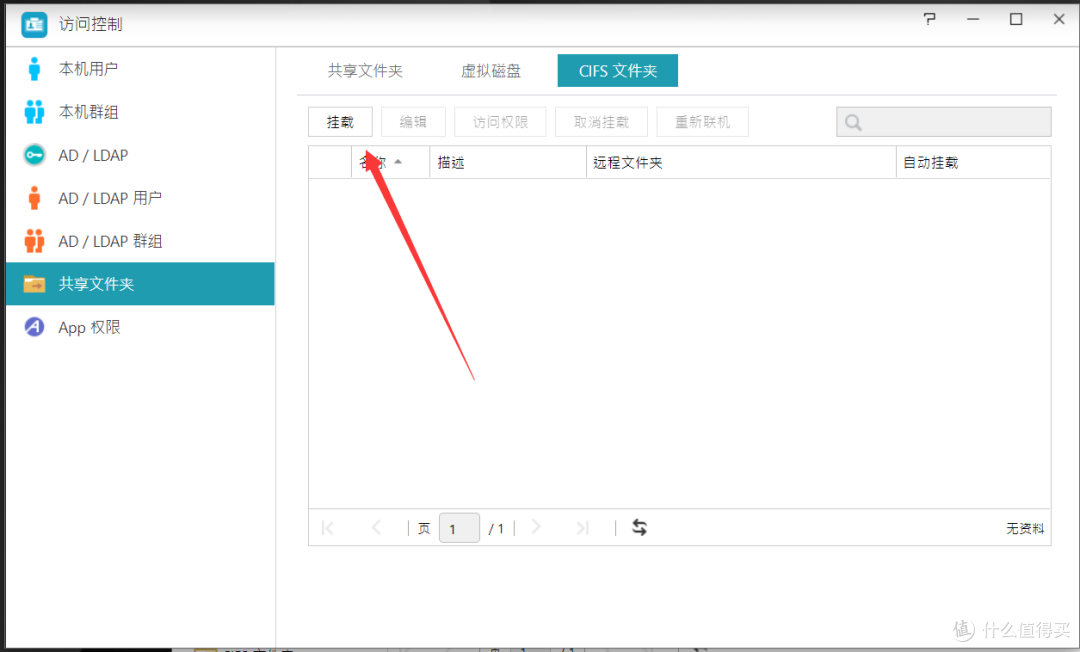Select the AD / LDAP key icon
The width and height of the screenshot is (1080, 652).
point(35,155)
